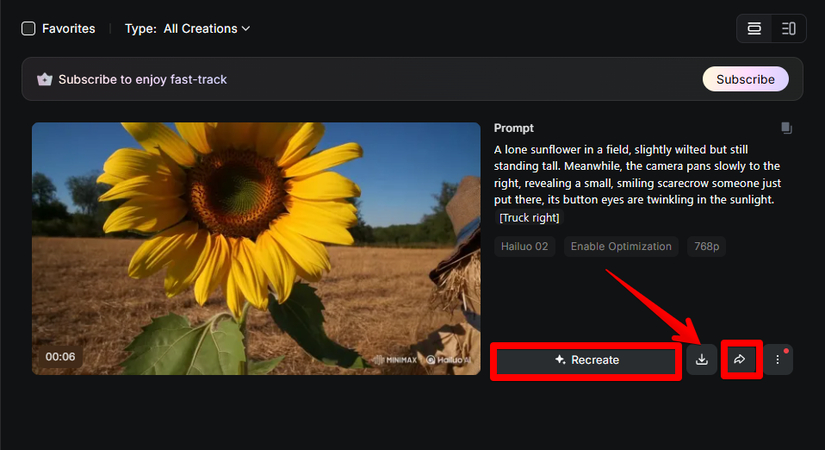The width and height of the screenshot is (825, 450).
Task: Switch to the detail panel layout view
Action: [788, 28]
